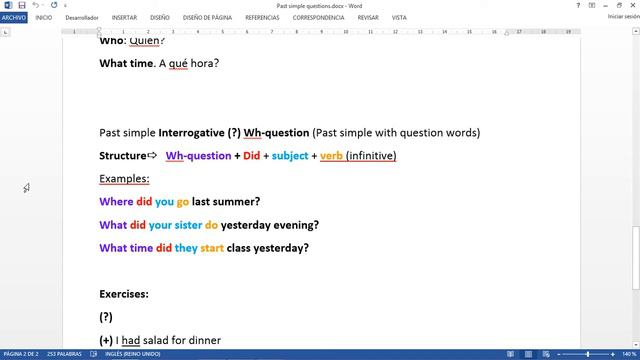This screenshot has width=640, height=360.
Task: Click the 'Examples:' heading
Action: click(x=124, y=179)
